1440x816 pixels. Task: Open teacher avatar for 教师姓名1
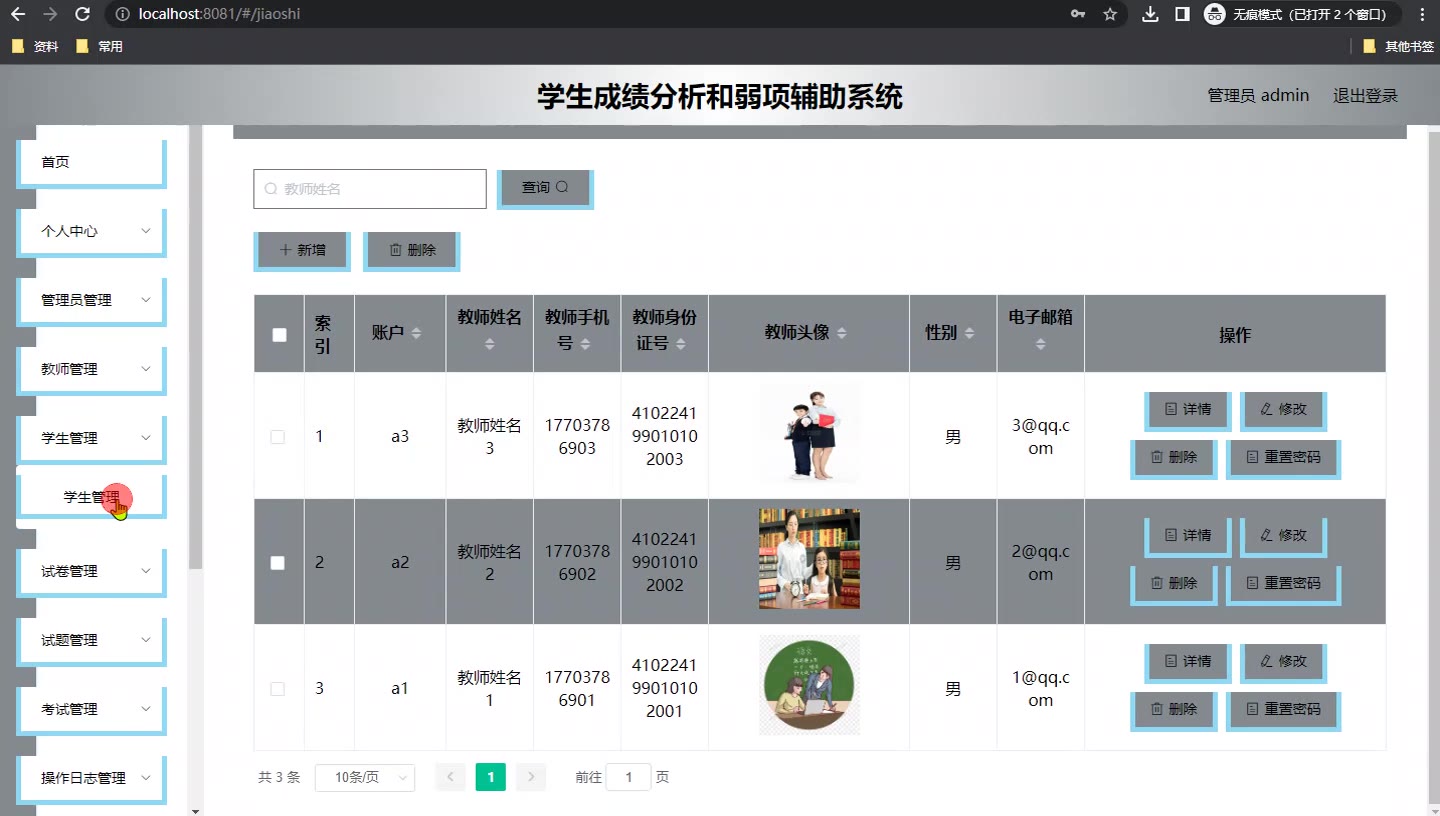tap(809, 685)
